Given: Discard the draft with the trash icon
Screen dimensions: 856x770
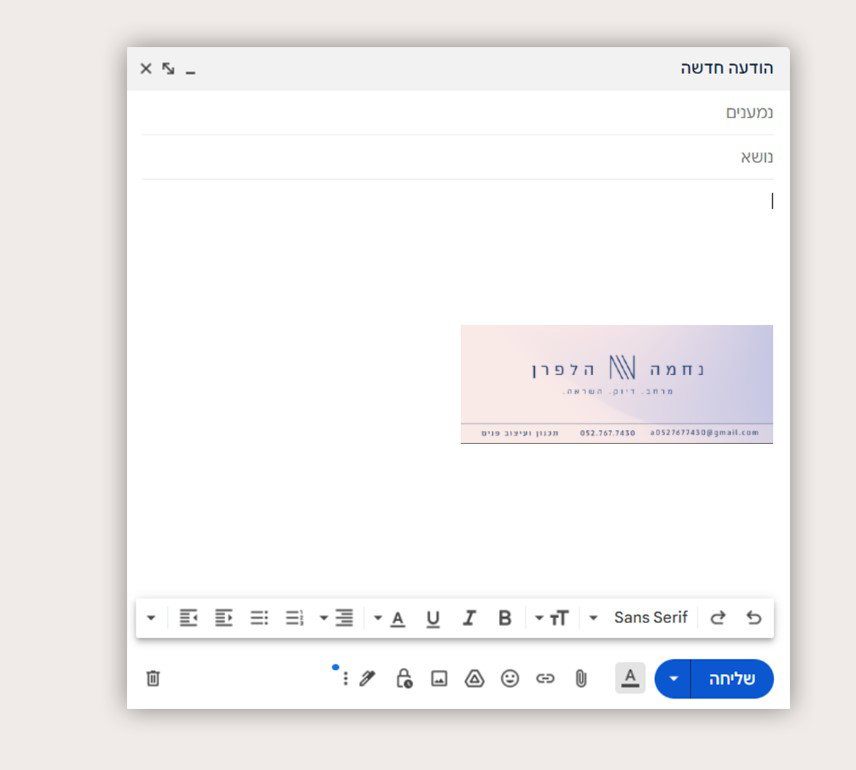Looking at the screenshot, I should [x=153, y=679].
